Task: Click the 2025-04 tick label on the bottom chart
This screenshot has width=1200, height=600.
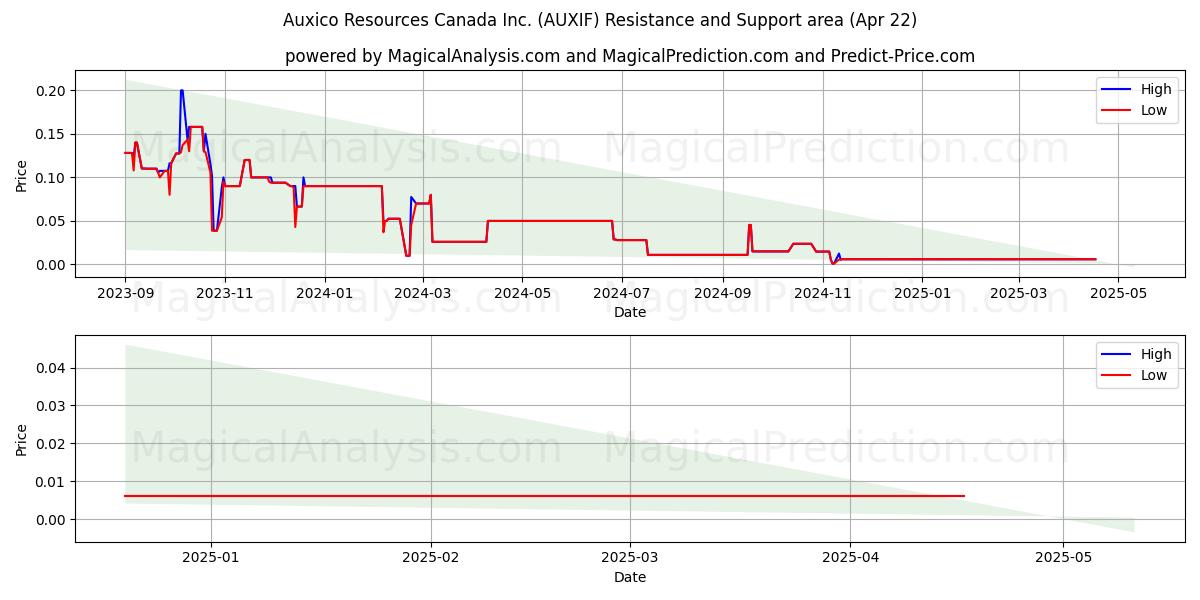Action: 851,558
